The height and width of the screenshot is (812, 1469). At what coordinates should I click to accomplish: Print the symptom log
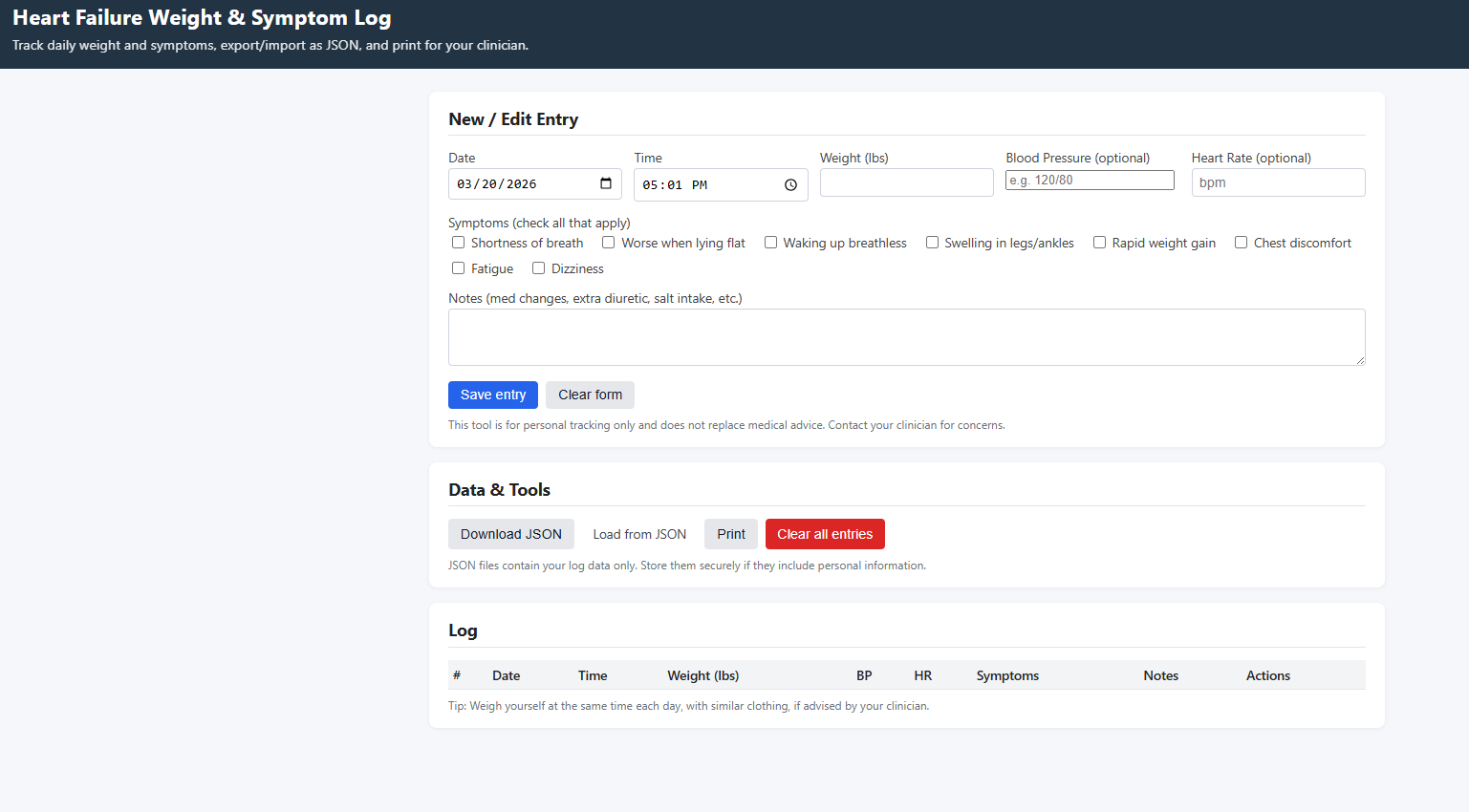[731, 534]
